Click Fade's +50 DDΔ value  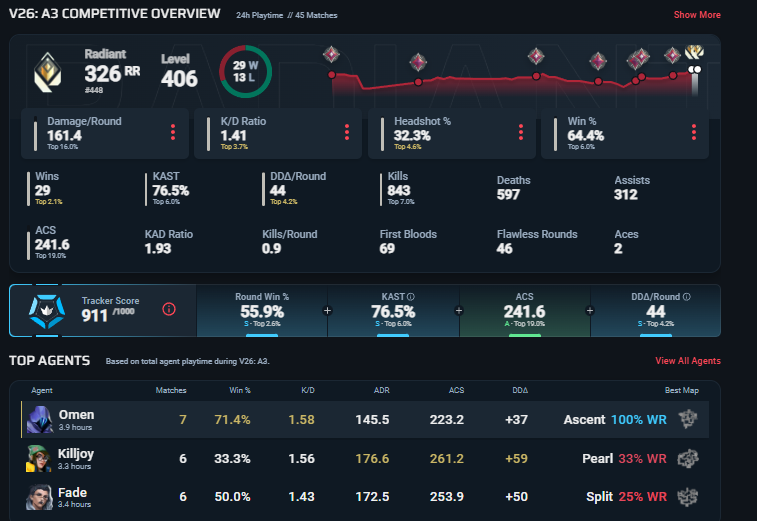(516, 497)
